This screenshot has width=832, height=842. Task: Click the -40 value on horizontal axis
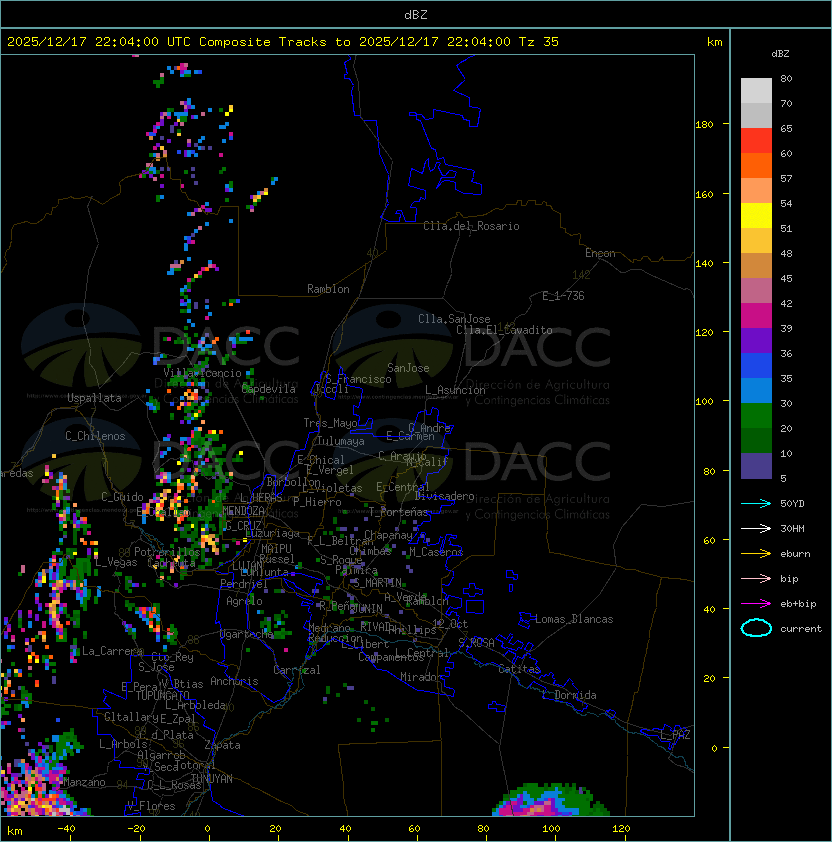click(x=66, y=829)
